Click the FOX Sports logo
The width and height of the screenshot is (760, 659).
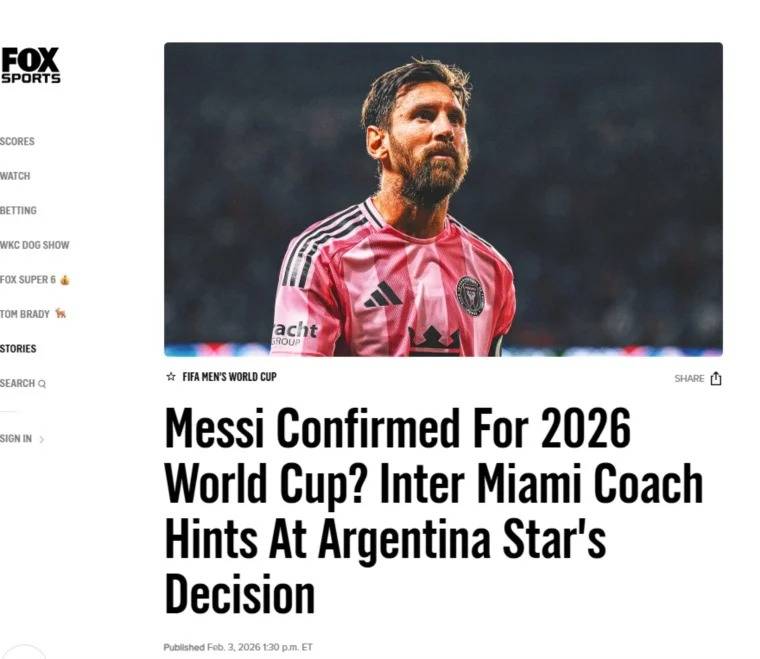tap(30, 65)
